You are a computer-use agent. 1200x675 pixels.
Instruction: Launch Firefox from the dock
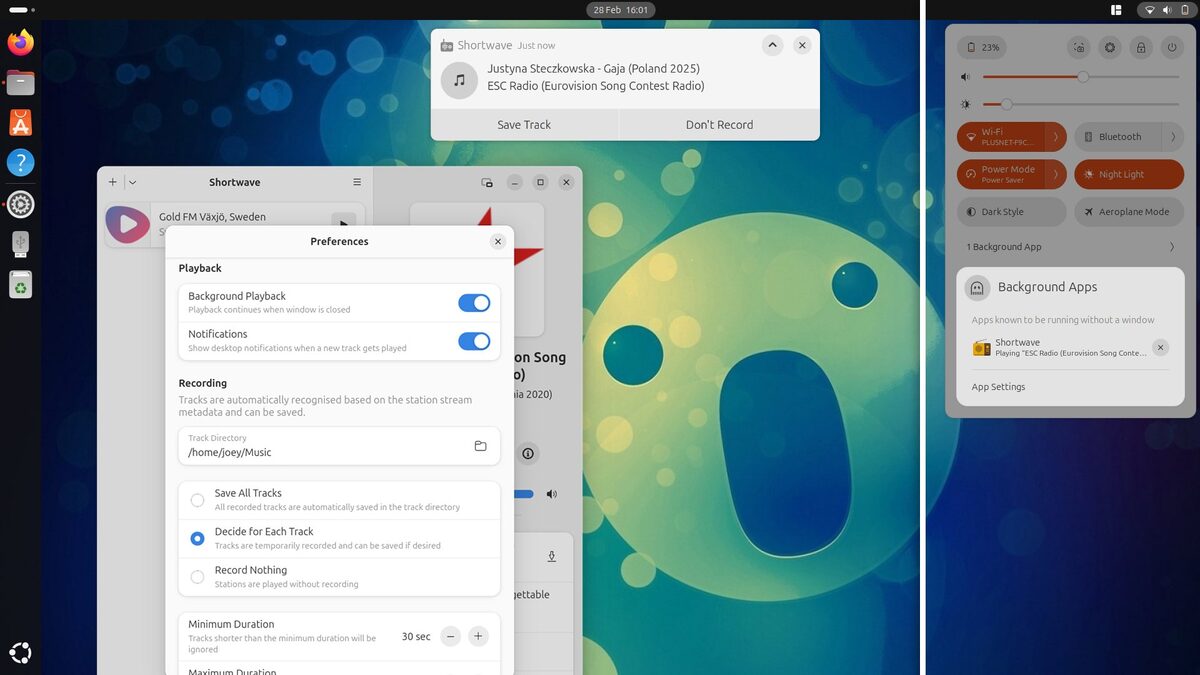click(x=20, y=42)
